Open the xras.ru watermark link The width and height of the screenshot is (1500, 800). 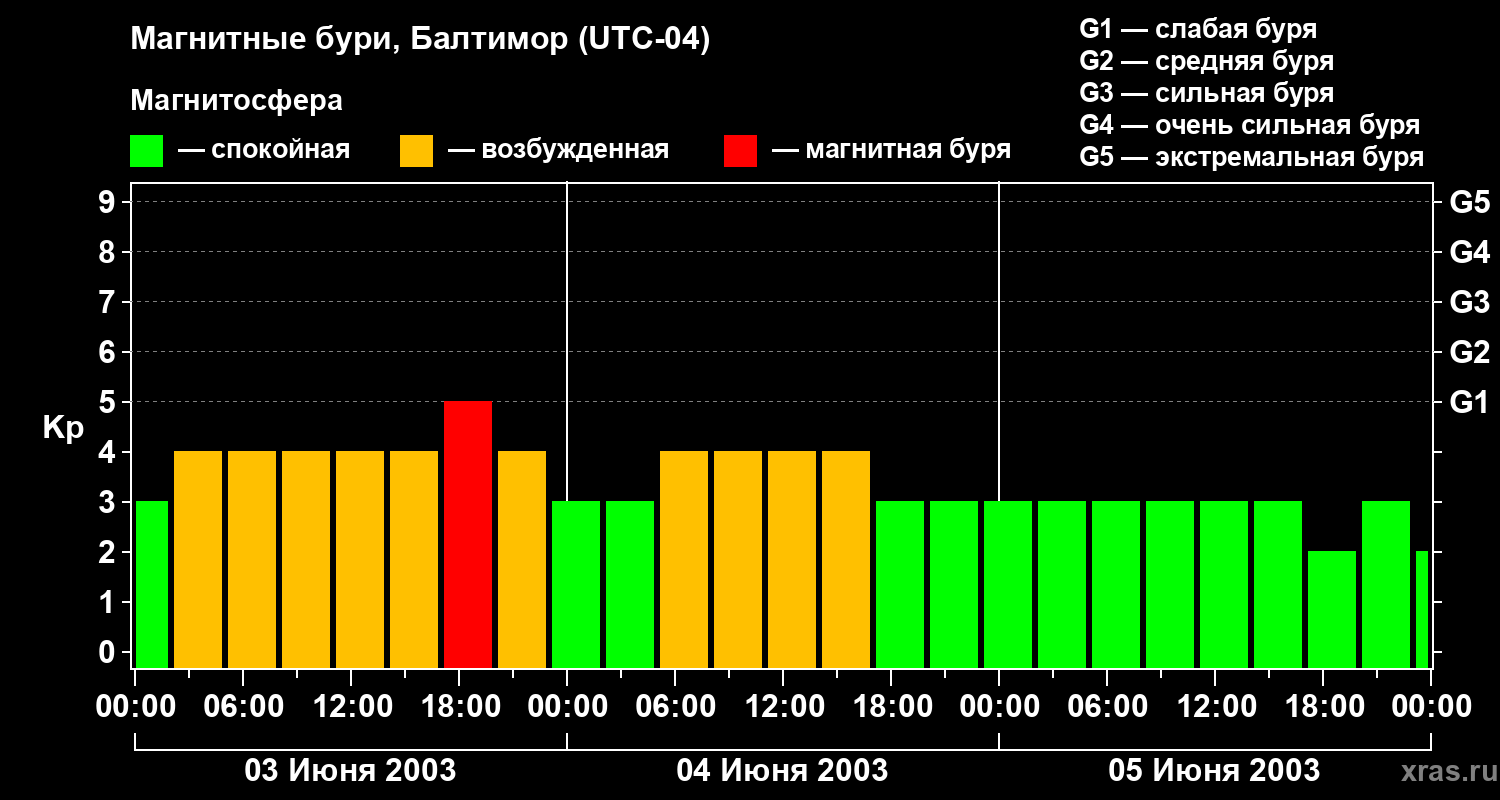click(1444, 771)
